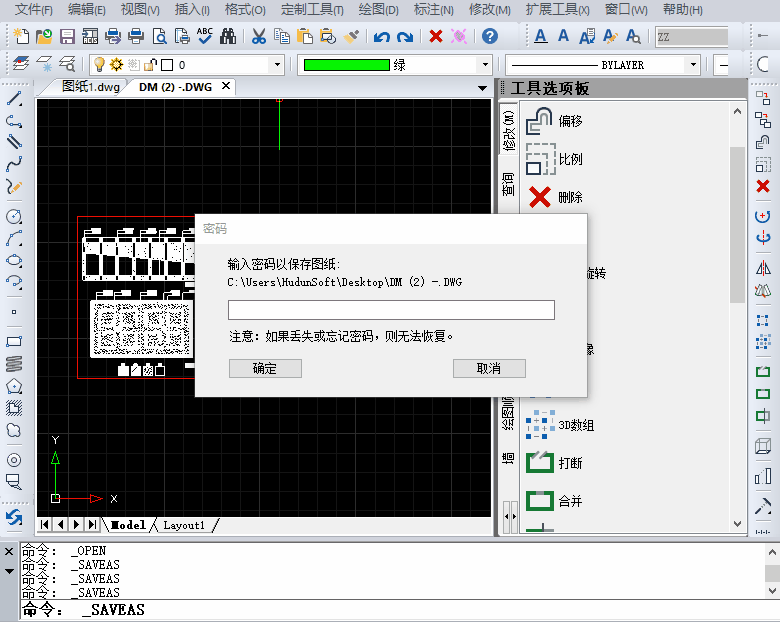Select the 偏移 offset tool

[554, 121]
